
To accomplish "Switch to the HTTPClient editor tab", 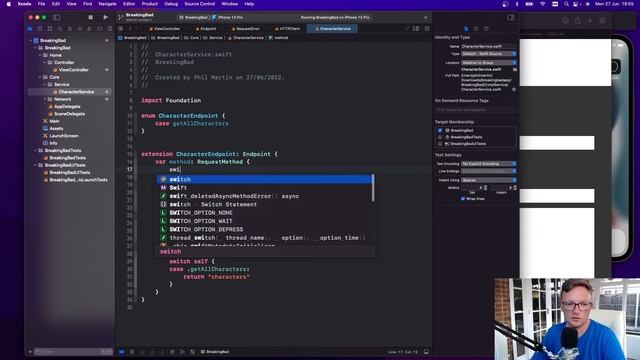I will pos(287,29).
